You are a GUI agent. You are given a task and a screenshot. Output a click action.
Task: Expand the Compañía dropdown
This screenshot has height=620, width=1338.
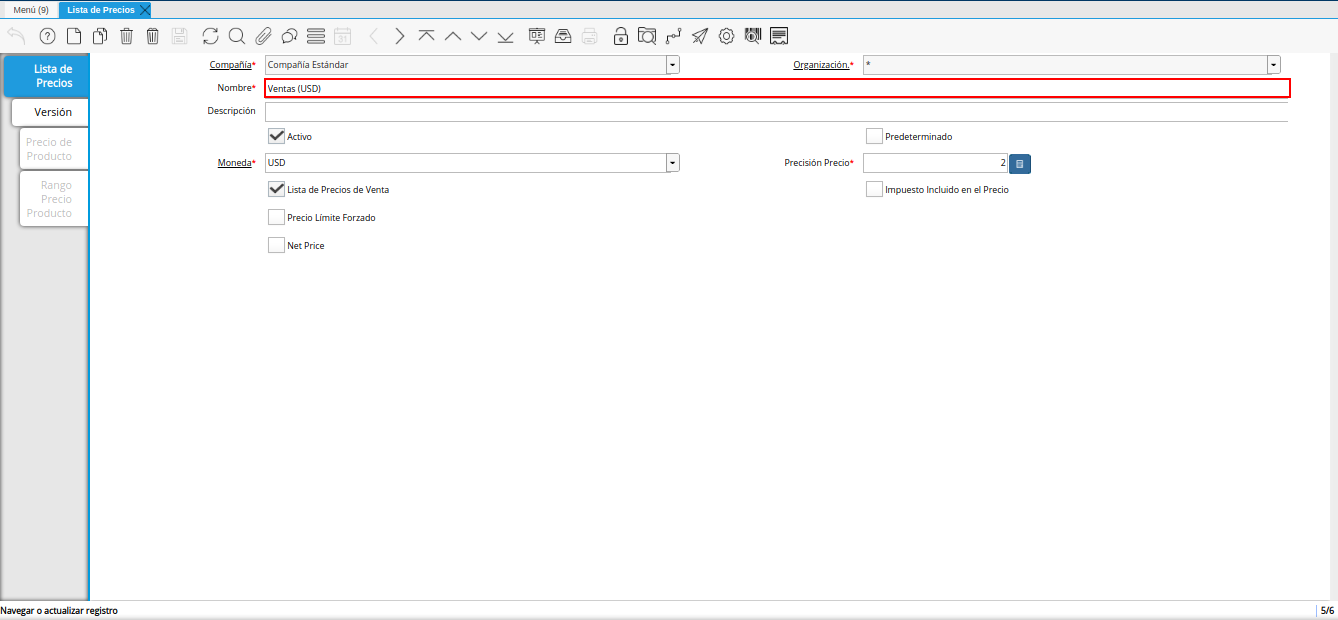click(673, 65)
